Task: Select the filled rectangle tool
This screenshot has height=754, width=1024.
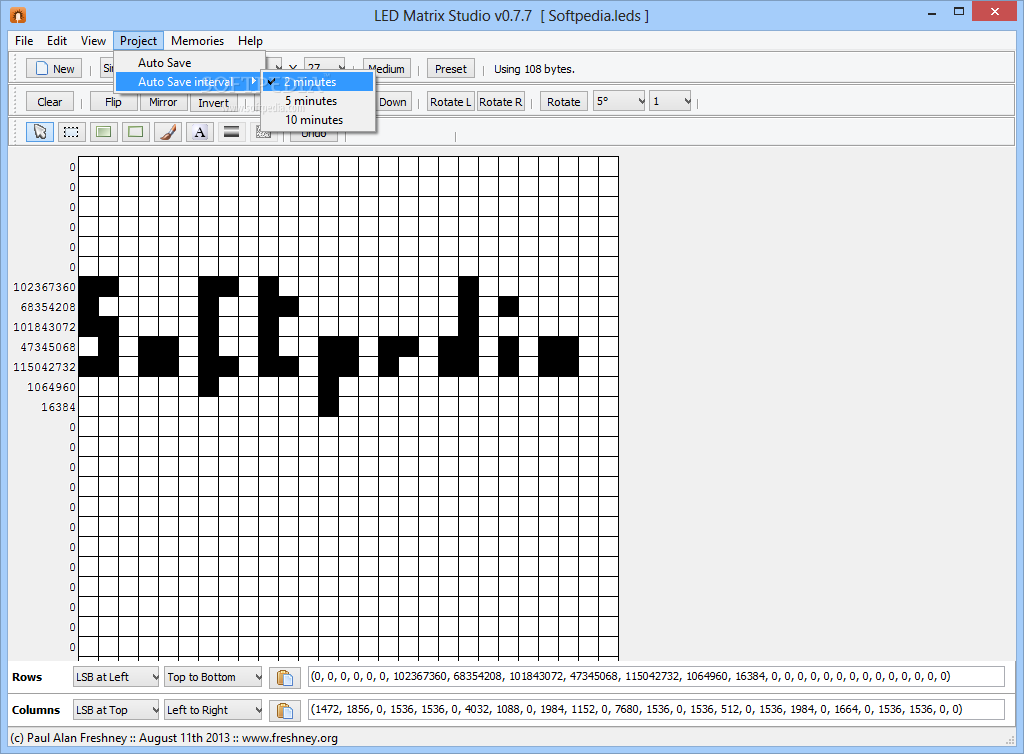Action: point(103,133)
